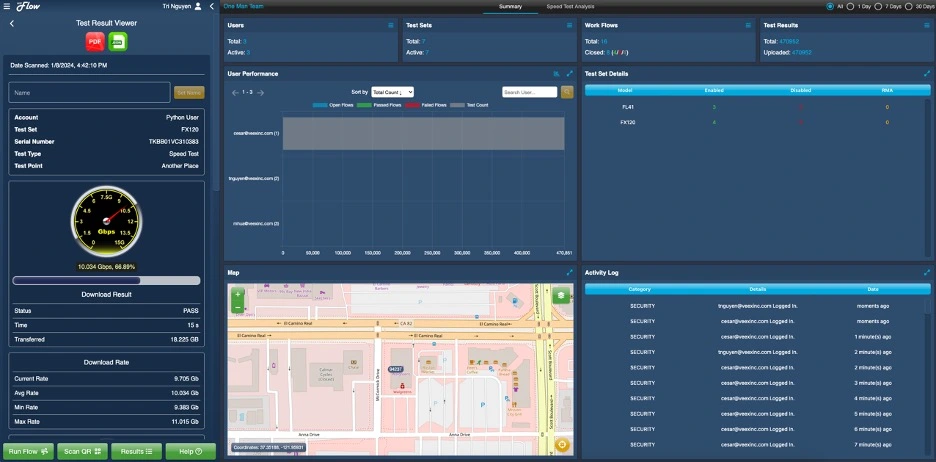Screen dimensions: 936x462
Task: Open the Sort by Total Count dropdown
Action: [x=392, y=92]
